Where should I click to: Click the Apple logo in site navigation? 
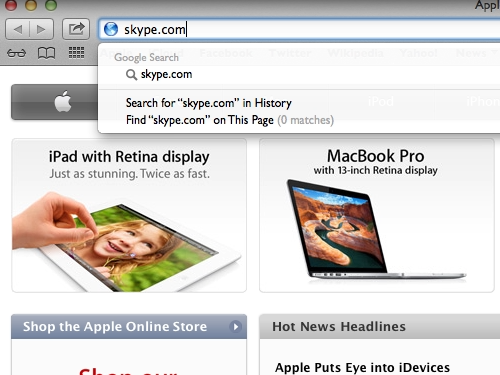[63, 101]
